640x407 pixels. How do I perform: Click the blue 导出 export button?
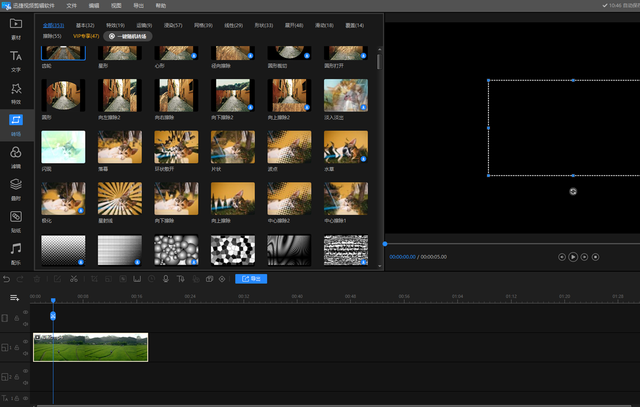(251, 279)
